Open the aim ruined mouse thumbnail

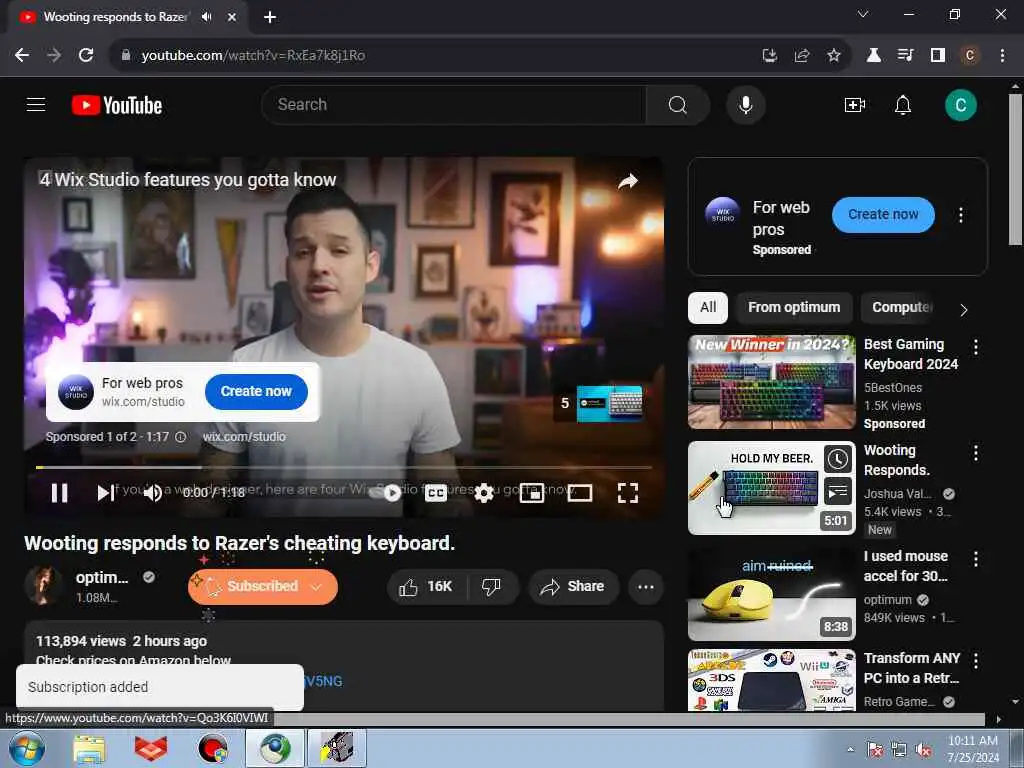(771, 595)
